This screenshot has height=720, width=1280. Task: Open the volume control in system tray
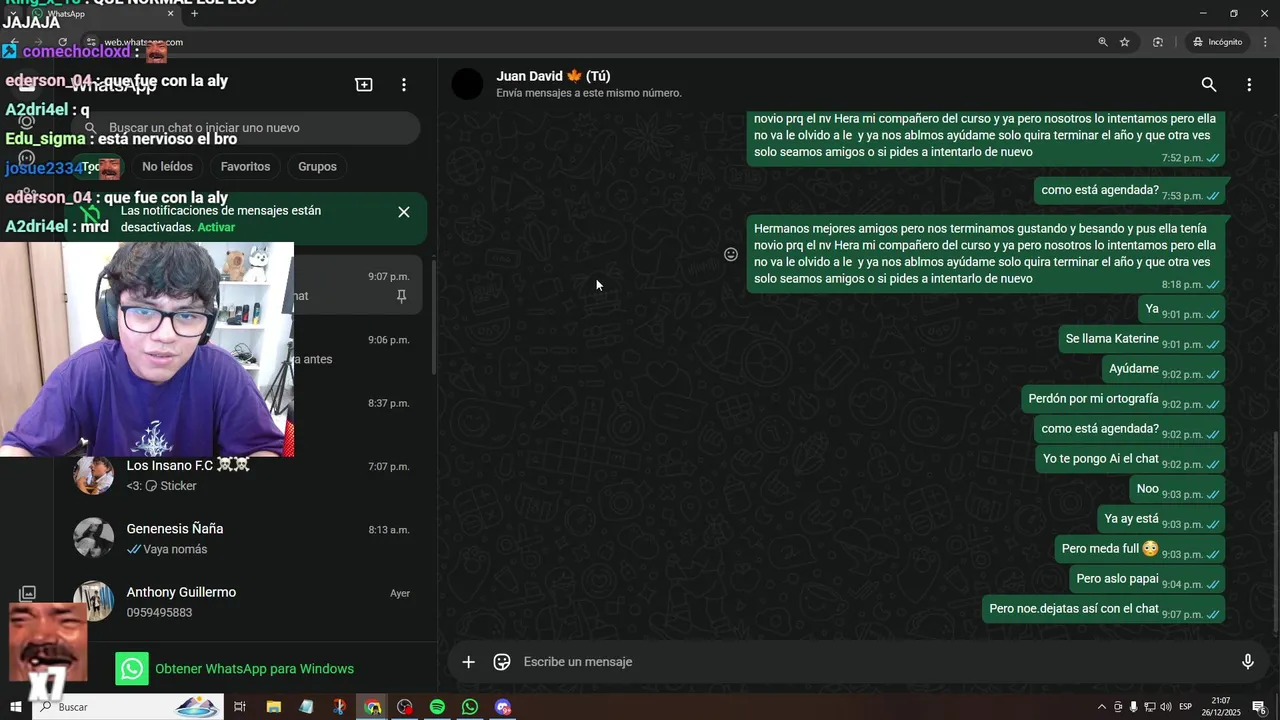pos(1165,707)
